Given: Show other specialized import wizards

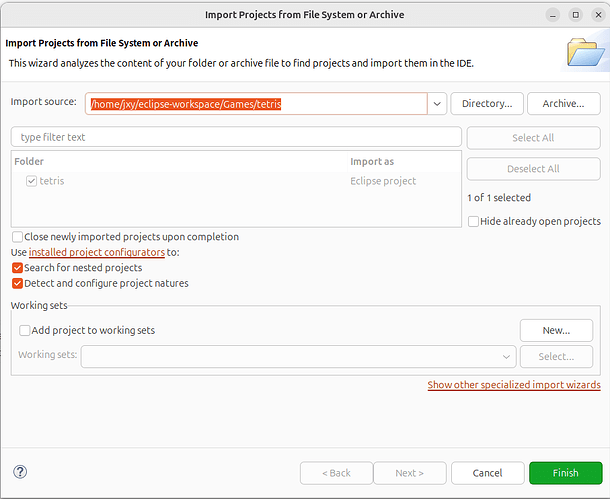Looking at the screenshot, I should (x=514, y=385).
